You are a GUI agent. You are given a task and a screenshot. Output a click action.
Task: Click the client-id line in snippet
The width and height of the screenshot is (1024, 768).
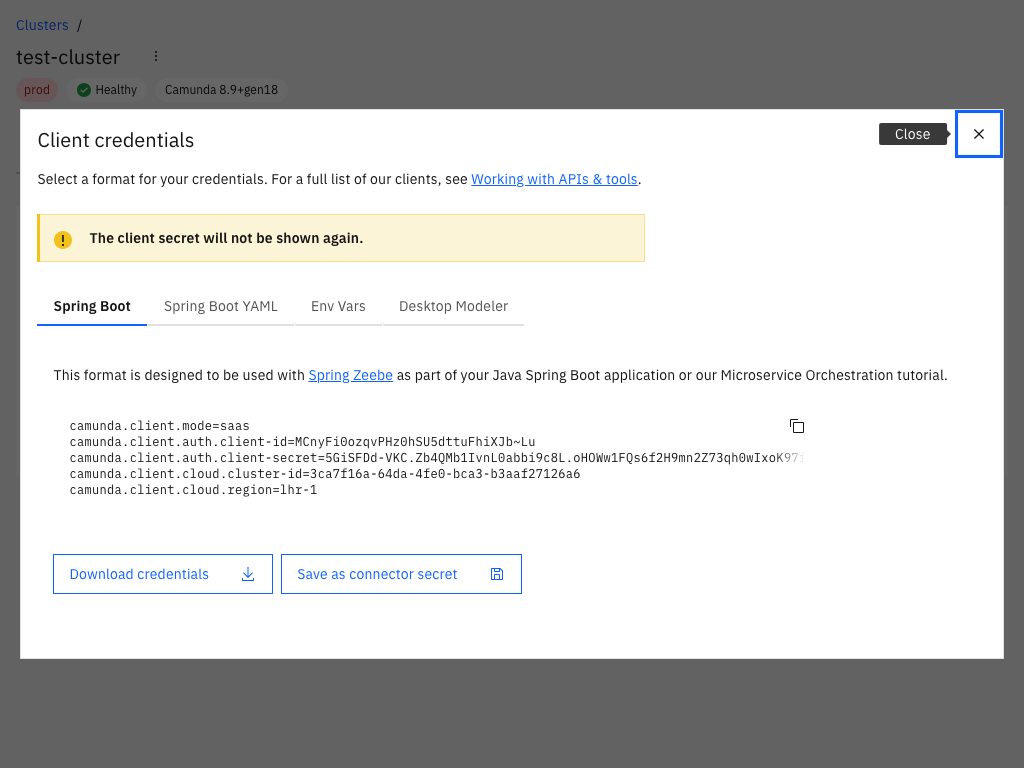click(302, 442)
